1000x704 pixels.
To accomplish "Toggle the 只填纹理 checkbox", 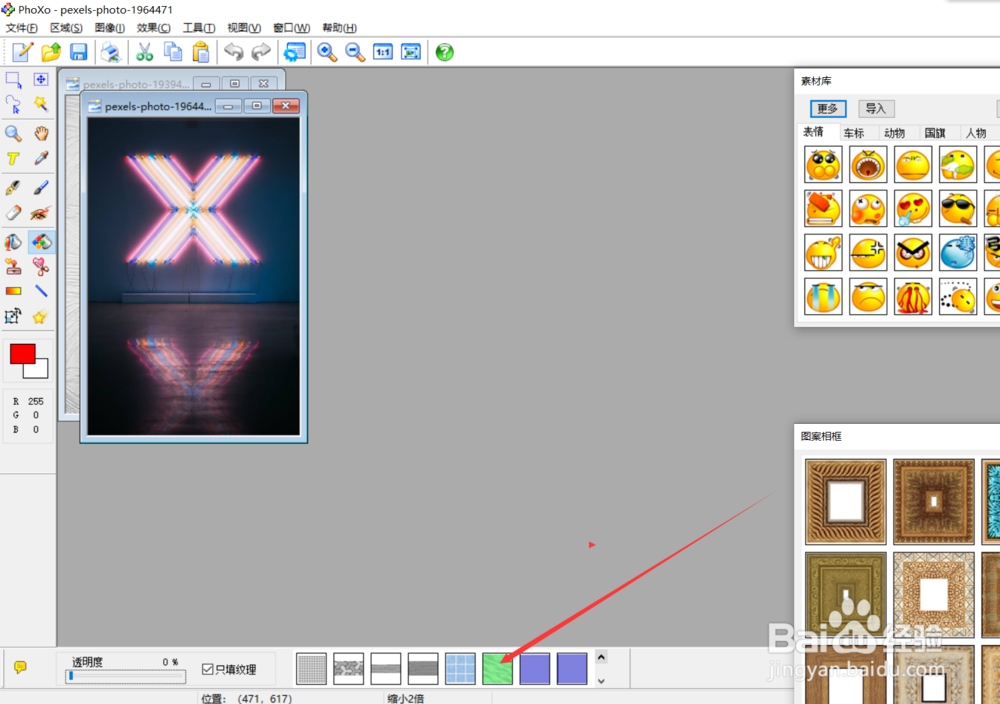I will point(207,669).
